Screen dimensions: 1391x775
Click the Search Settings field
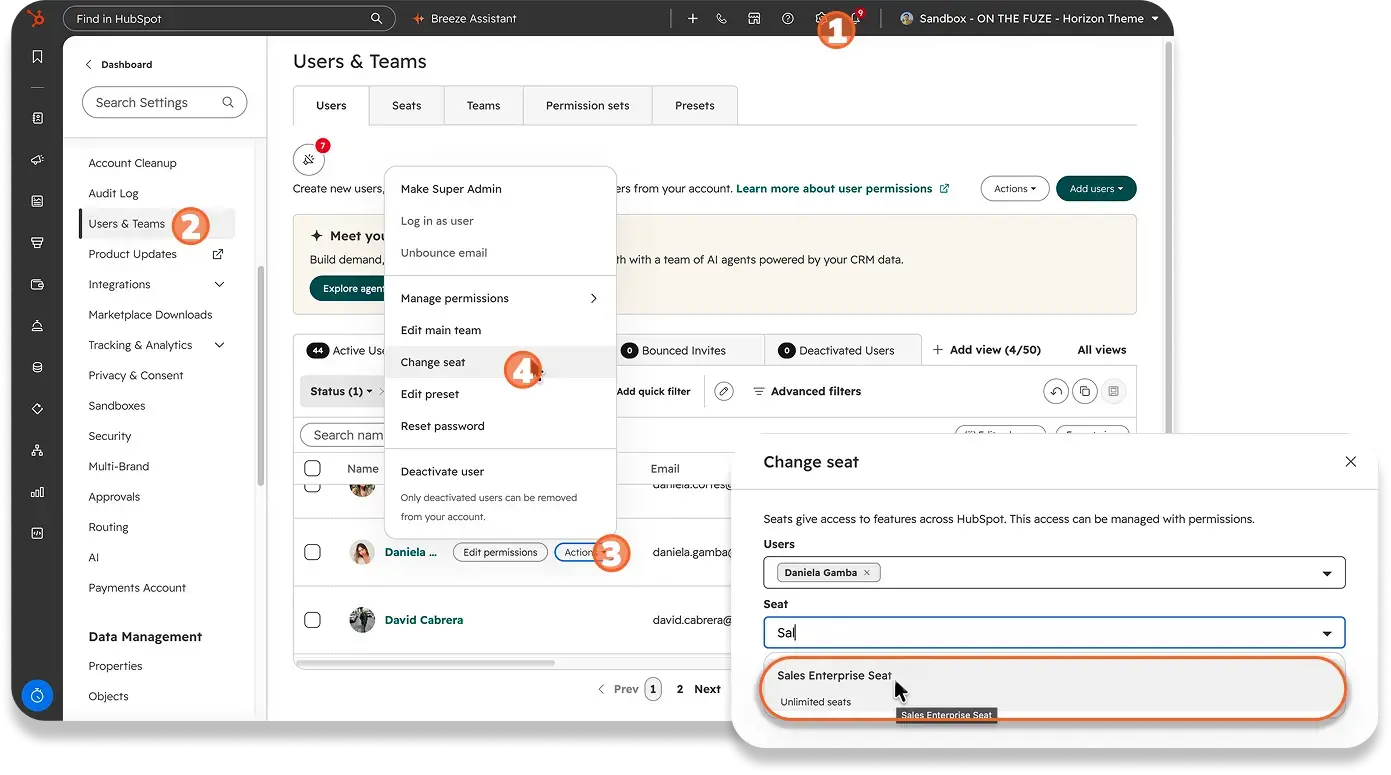[164, 102]
